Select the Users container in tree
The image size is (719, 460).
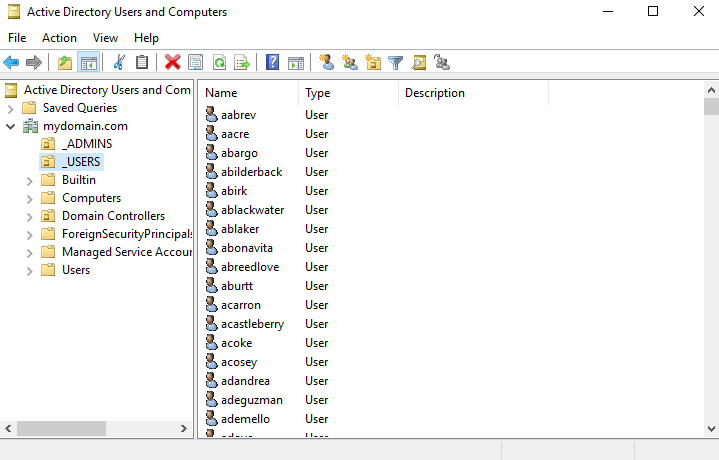click(x=76, y=270)
